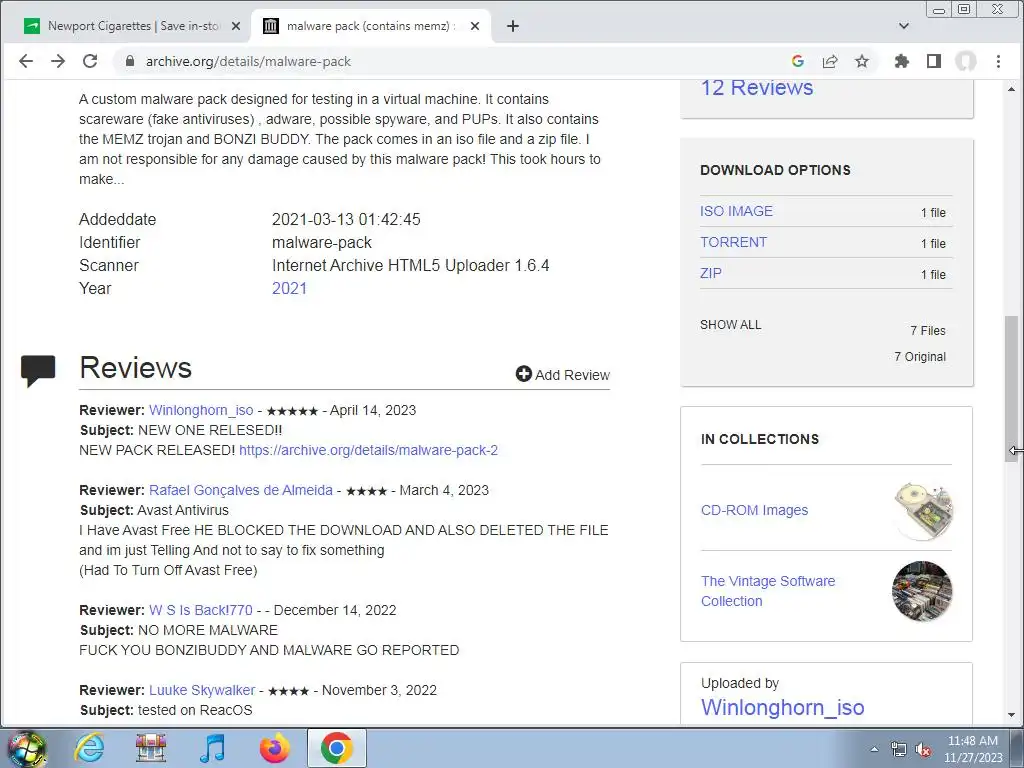Close the malware pack tab
Screen dimensions: 1024x768
[x=475, y=26]
